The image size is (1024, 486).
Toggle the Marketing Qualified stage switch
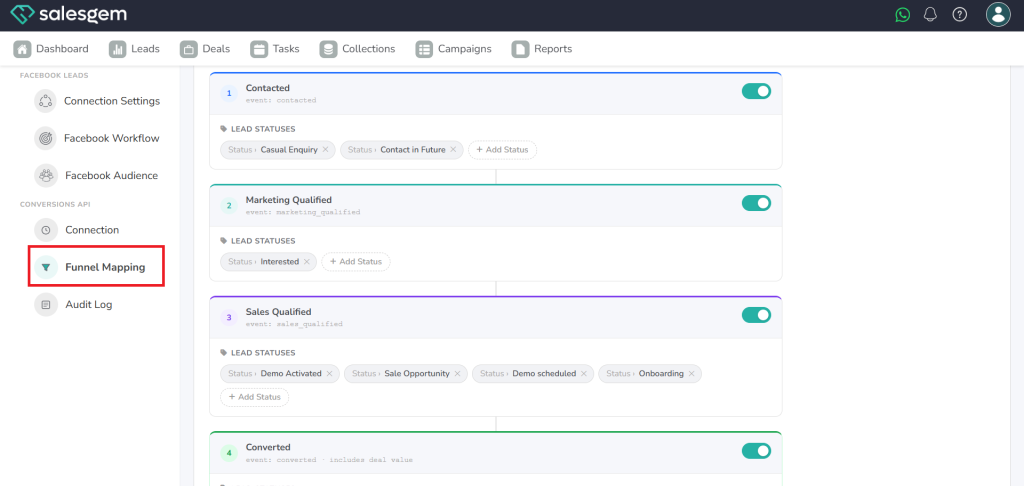coord(756,203)
